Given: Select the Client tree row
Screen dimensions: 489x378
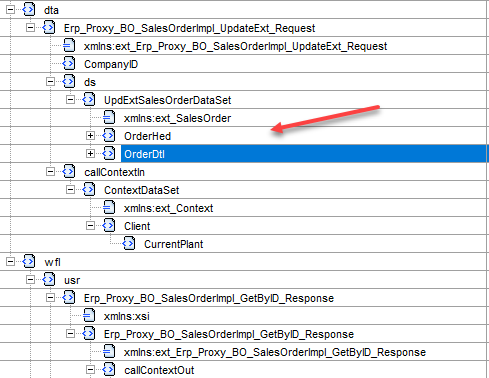Looking at the screenshot, I should coord(244,226).
